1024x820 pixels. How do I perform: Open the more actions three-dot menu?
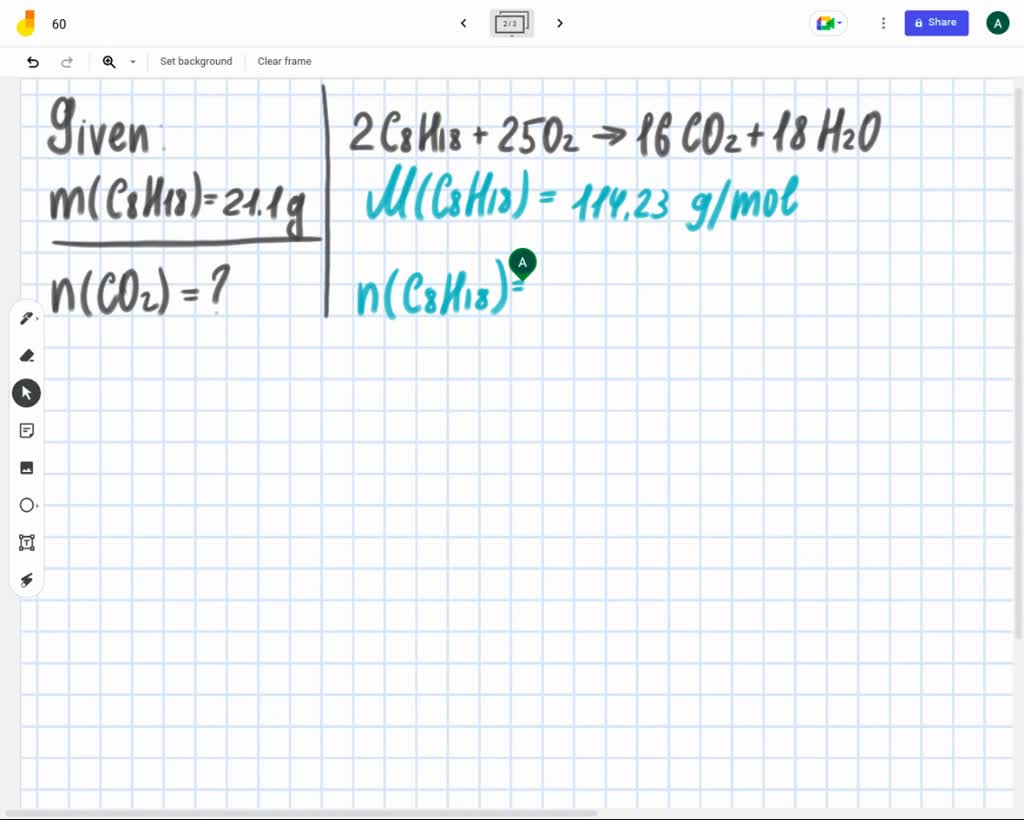tap(883, 22)
